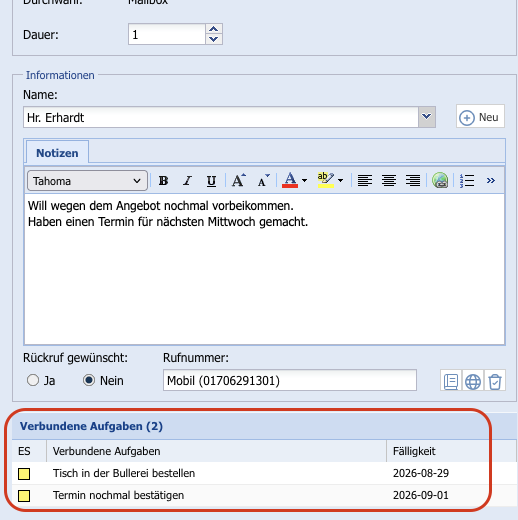Image resolution: width=518 pixels, height=520 pixels.
Task: Open the Tahoma font dropdown
Action: pyautogui.click(x=87, y=181)
